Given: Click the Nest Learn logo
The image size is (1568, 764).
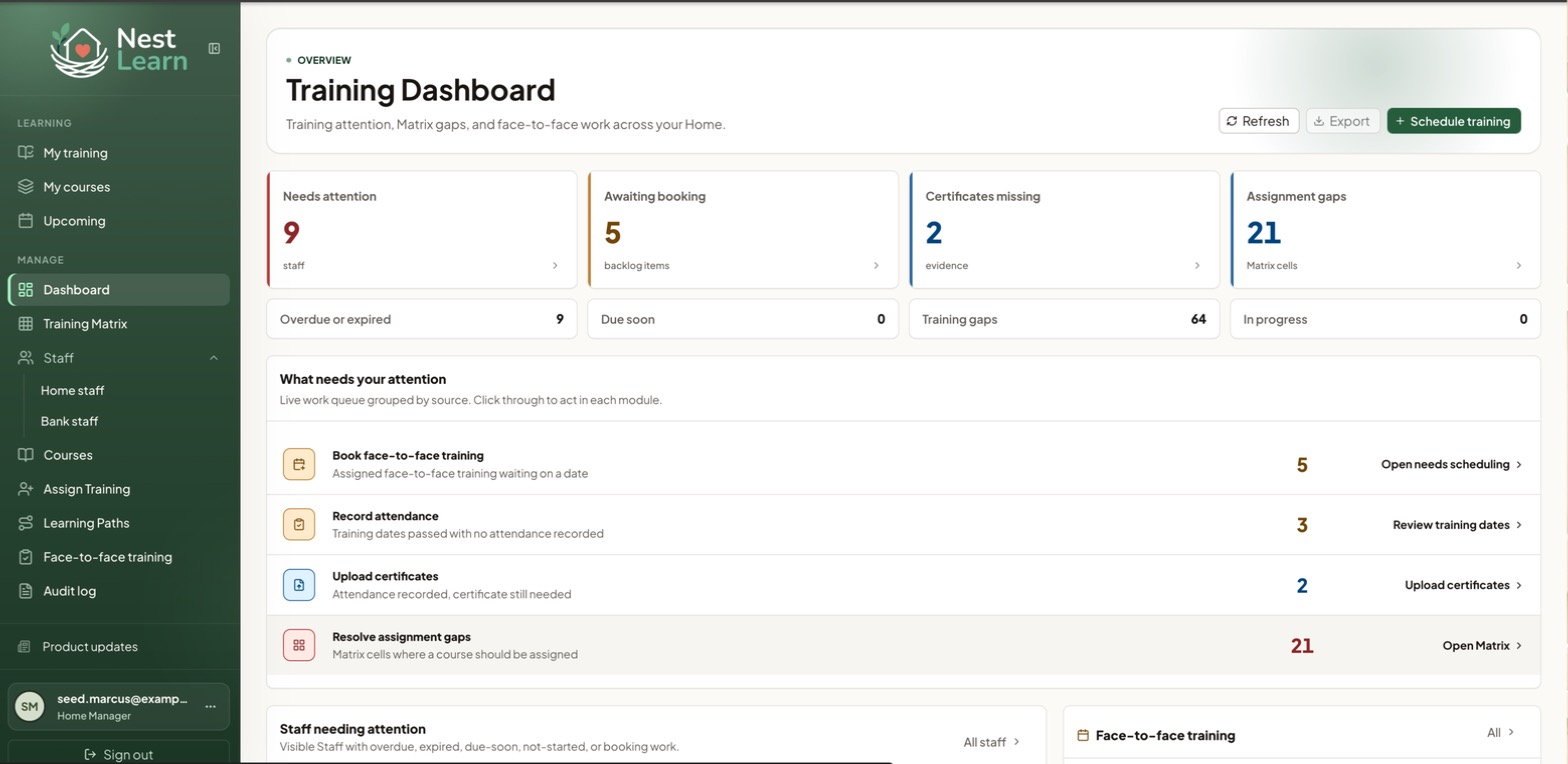Looking at the screenshot, I should click(x=119, y=49).
